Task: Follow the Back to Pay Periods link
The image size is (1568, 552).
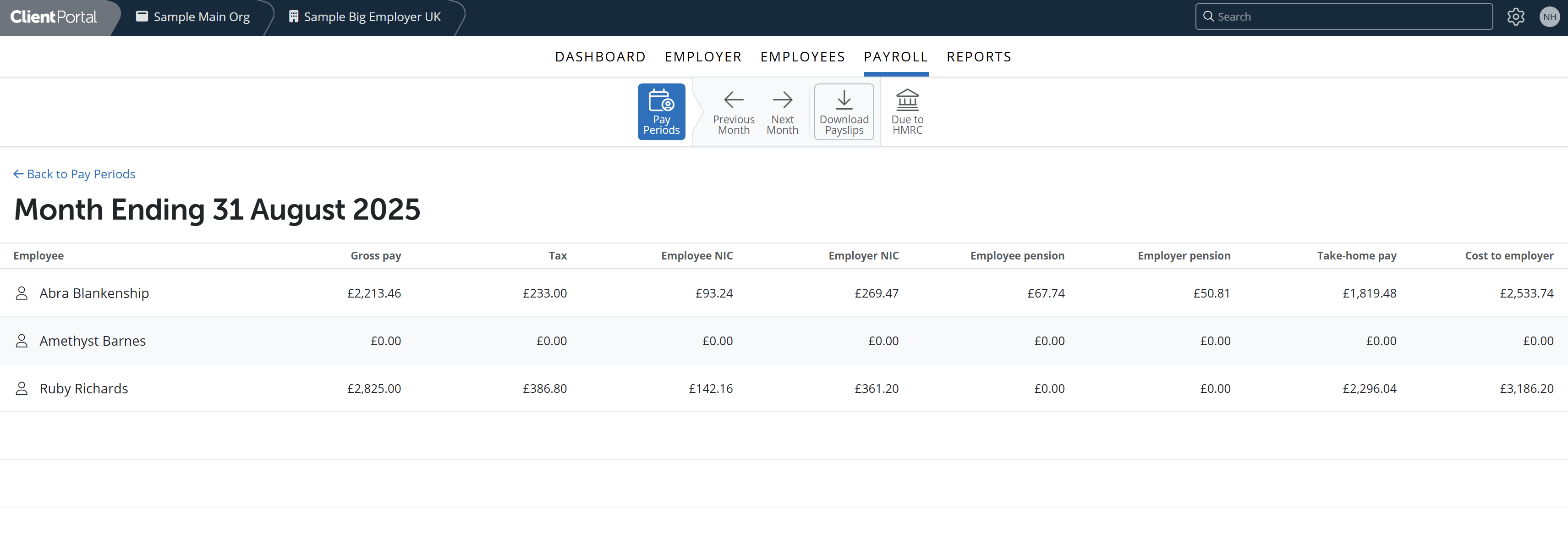Action: (74, 174)
